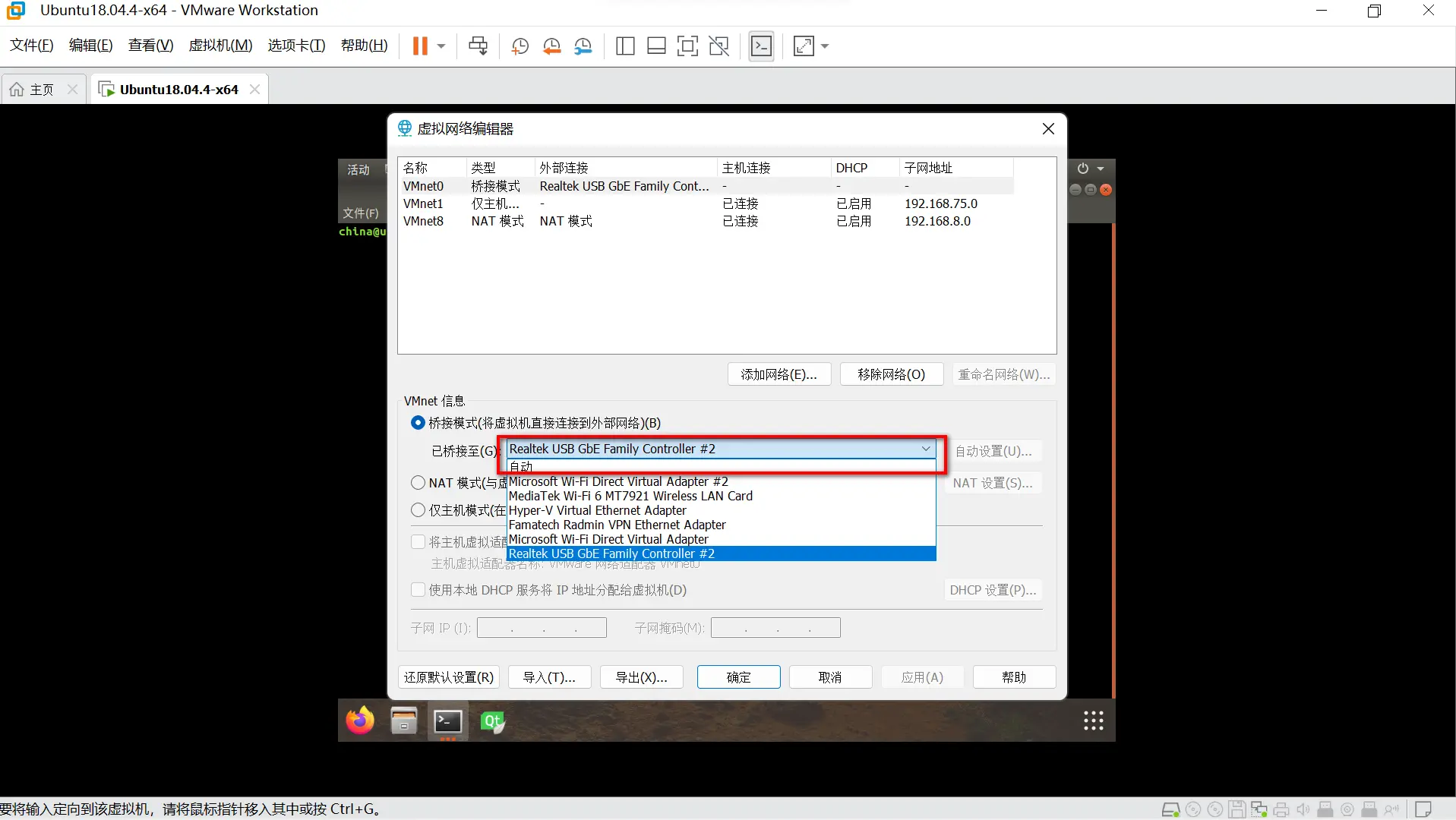Viewport: 1456px width, 820px height.
Task: Click subnet address 192.168.75.0
Action: [x=941, y=203]
